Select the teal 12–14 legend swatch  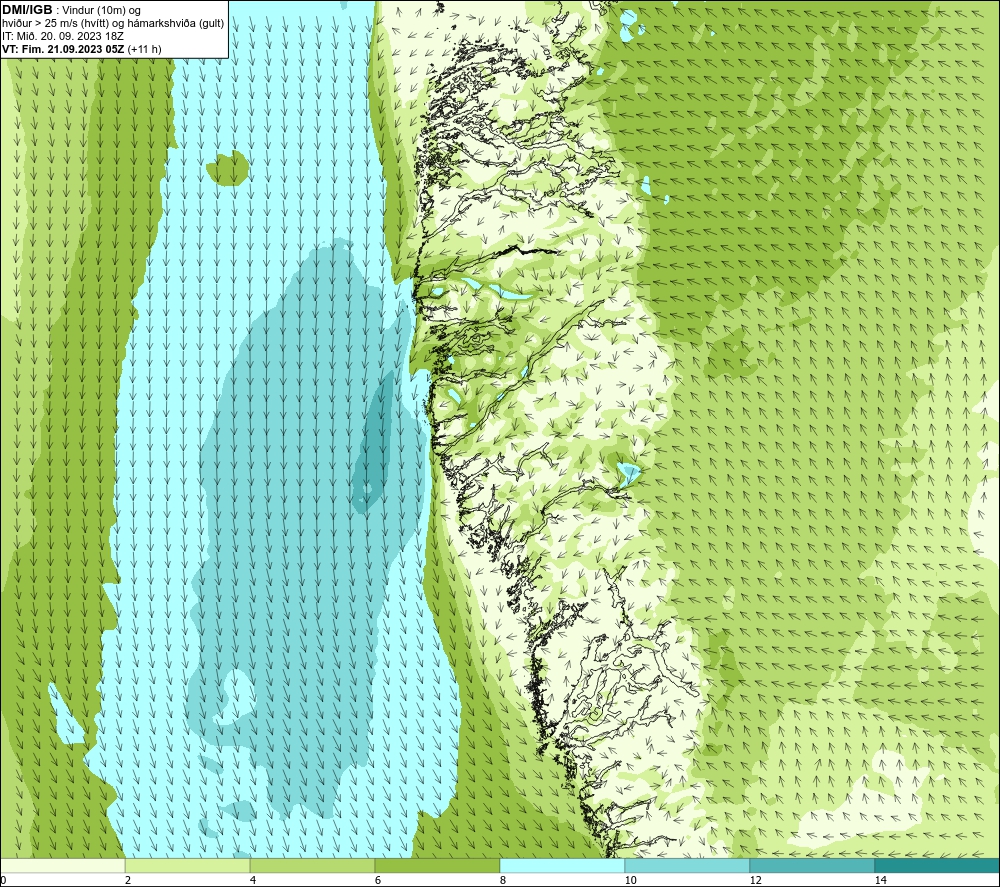click(x=812, y=865)
